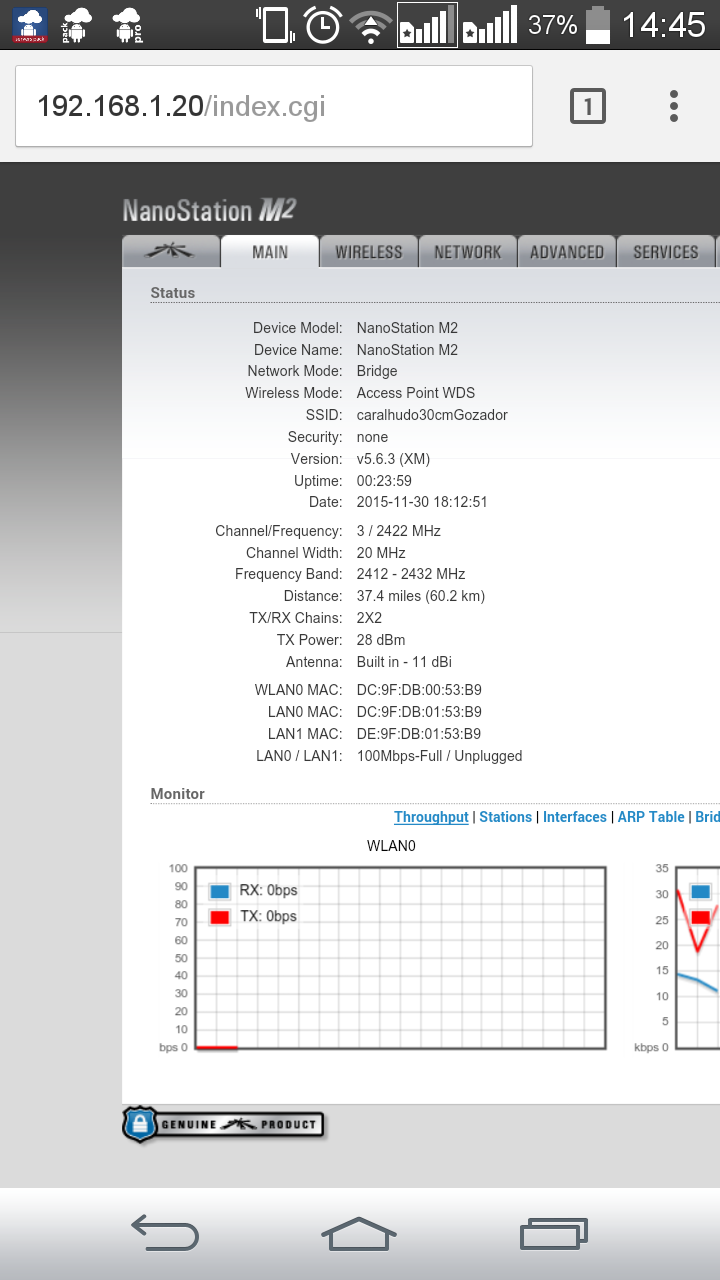Viewport: 720px width, 1280px height.
Task: Click the blue RX legend swatch in WLAN0
Action: (x=220, y=891)
